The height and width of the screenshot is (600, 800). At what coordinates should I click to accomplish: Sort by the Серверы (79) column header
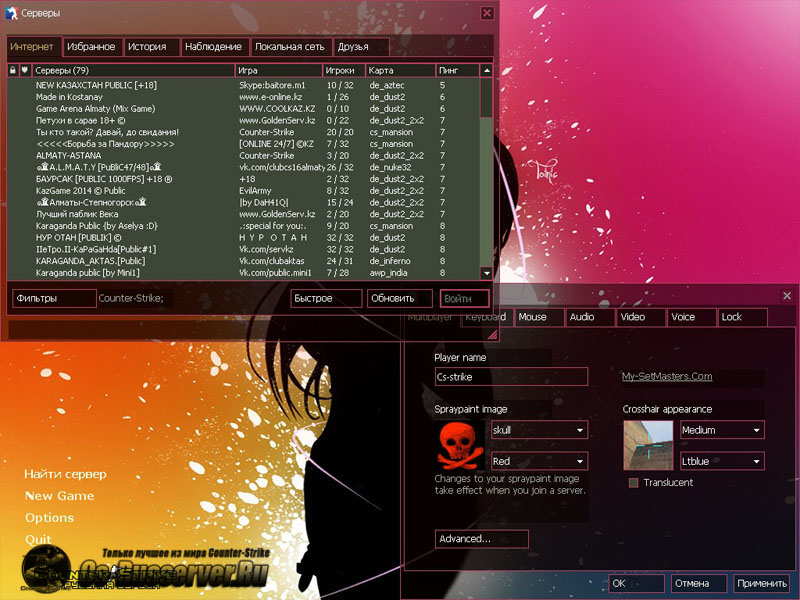133,70
